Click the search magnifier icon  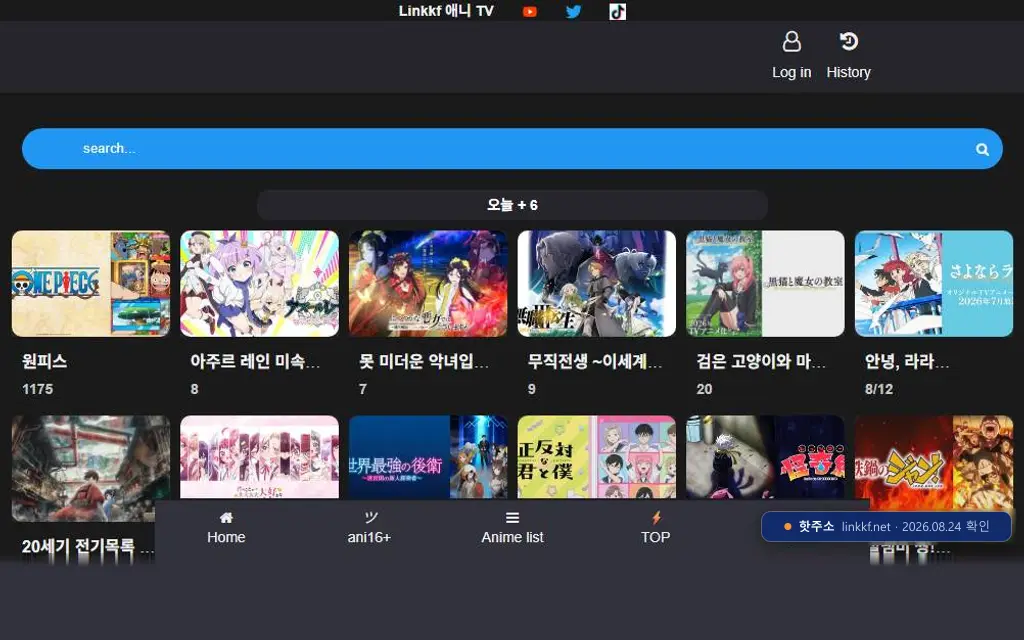pyautogui.click(x=982, y=150)
